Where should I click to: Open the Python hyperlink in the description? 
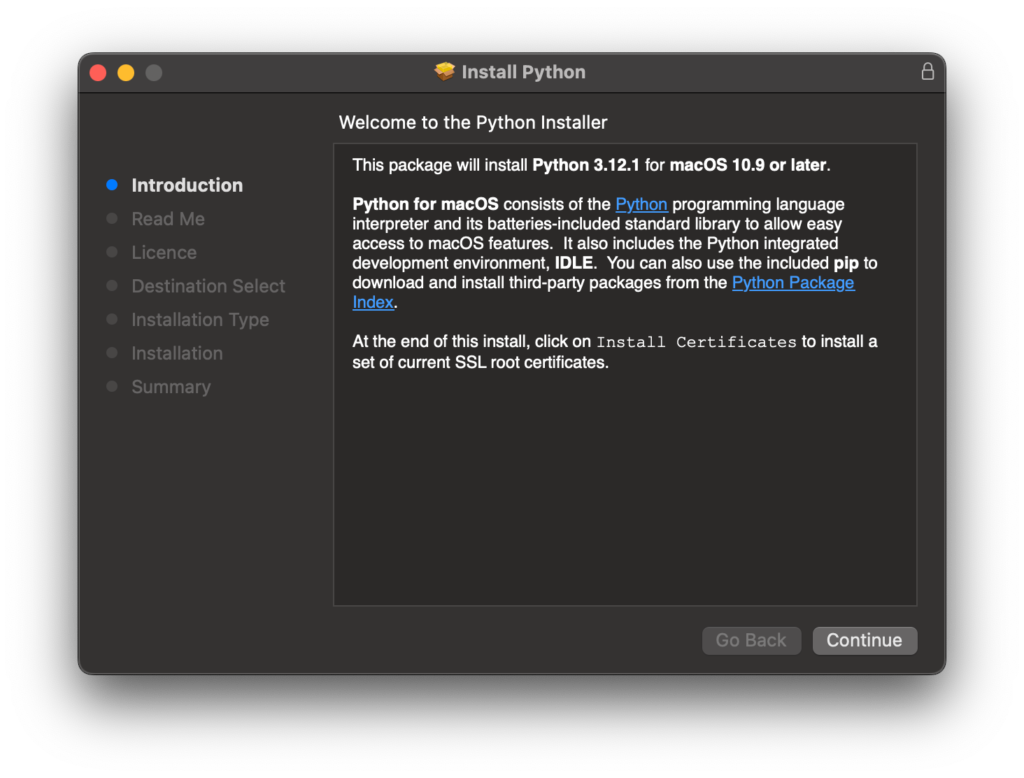641,204
